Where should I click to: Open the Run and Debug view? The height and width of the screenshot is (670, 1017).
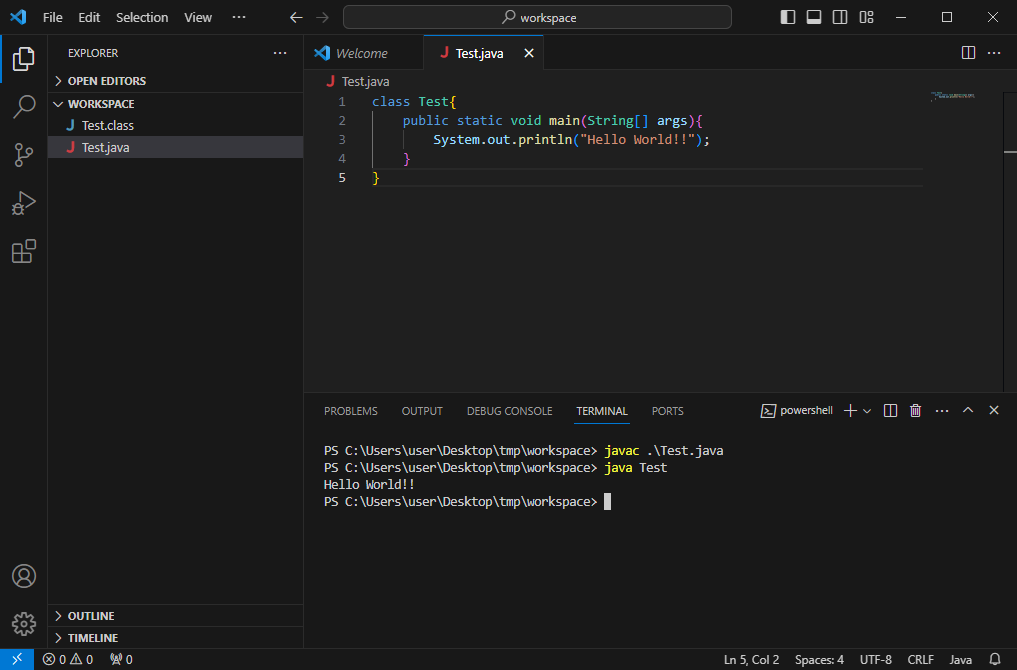pyautogui.click(x=23, y=203)
